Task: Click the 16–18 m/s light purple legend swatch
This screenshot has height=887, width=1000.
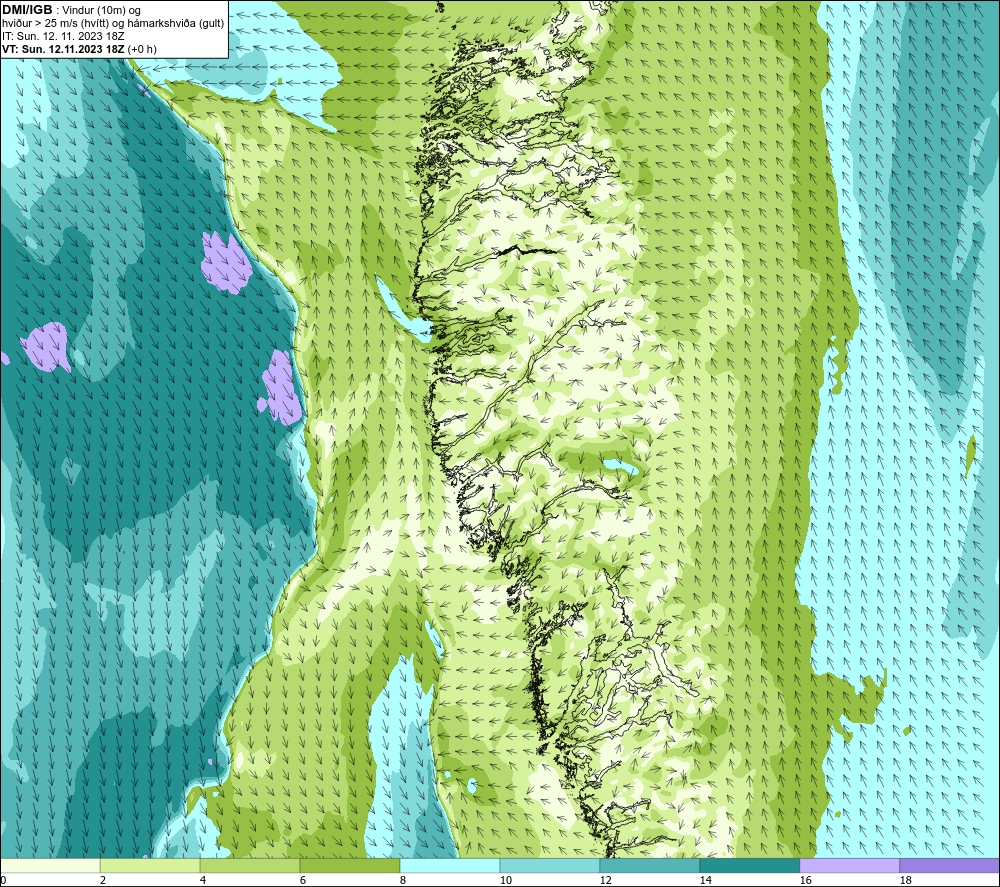Action: point(849,865)
